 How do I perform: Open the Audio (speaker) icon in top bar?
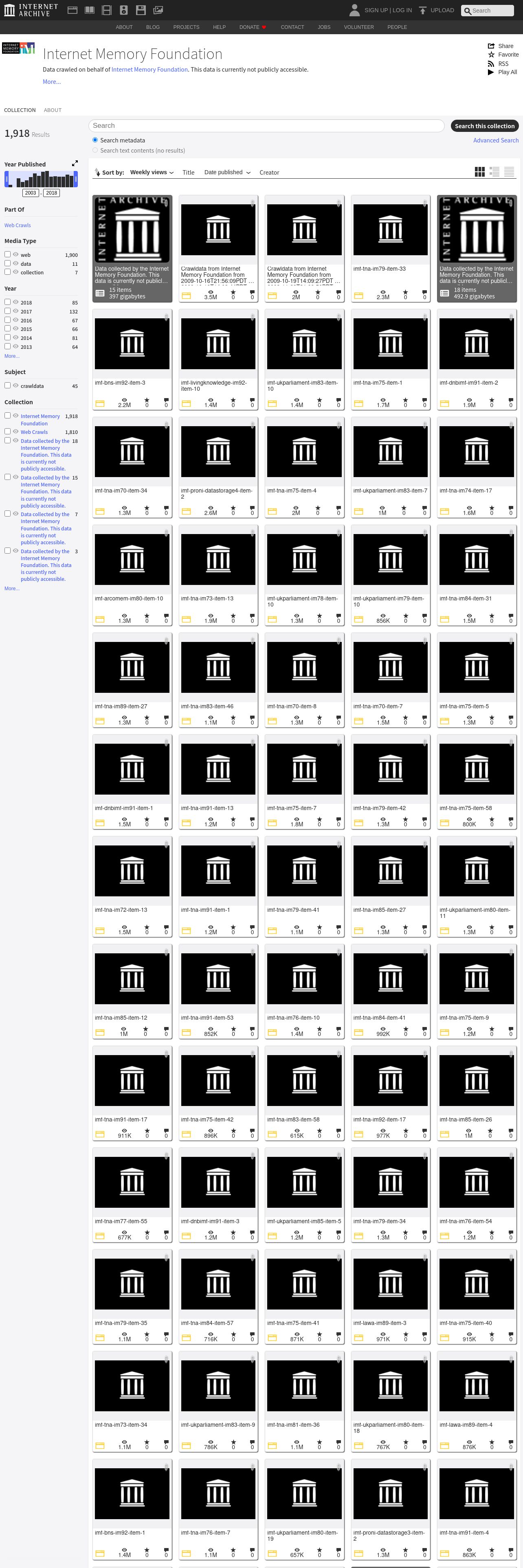coord(123,10)
